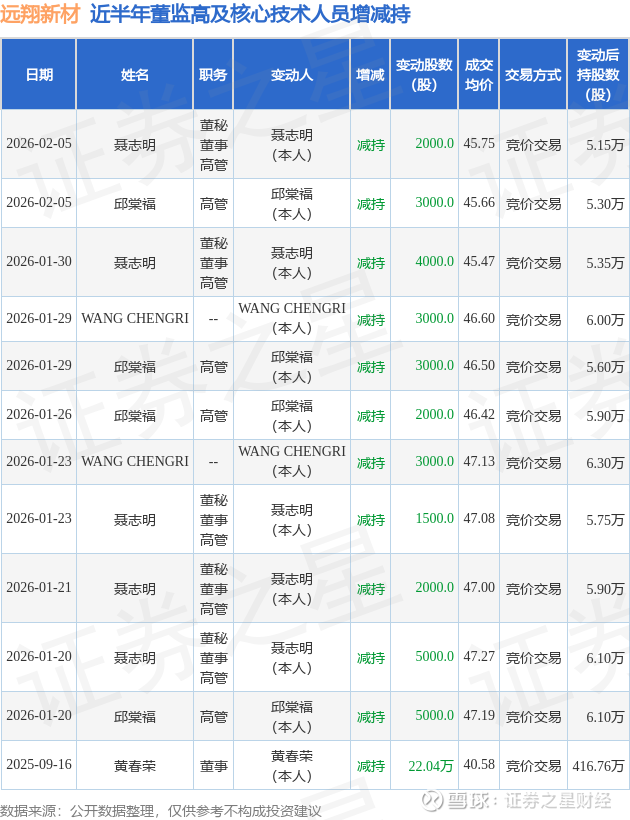The image size is (630, 820).
Task: Click the date 2025-09-16
Action: pos(39,765)
